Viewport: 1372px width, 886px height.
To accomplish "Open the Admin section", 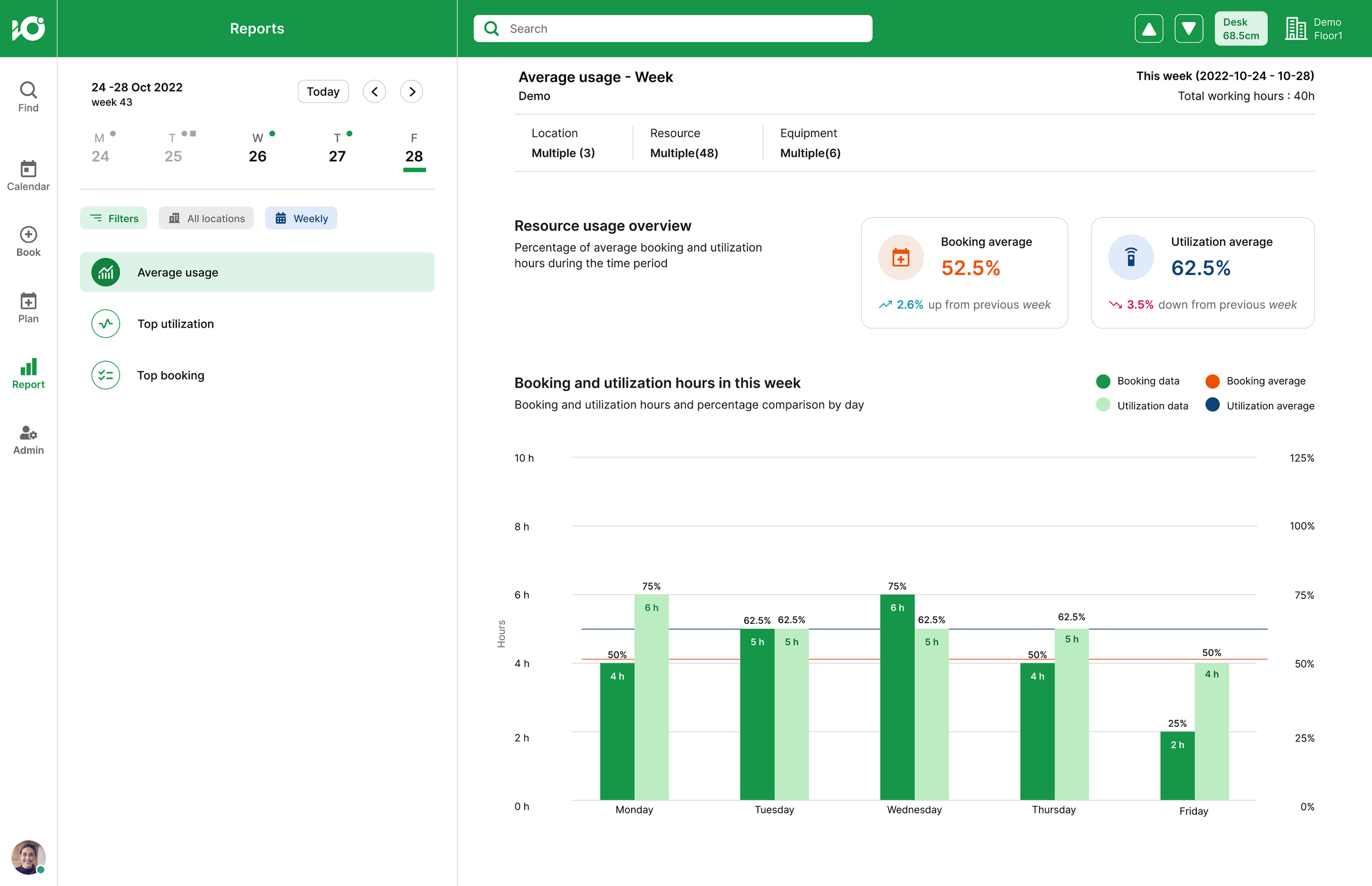I will point(28,440).
